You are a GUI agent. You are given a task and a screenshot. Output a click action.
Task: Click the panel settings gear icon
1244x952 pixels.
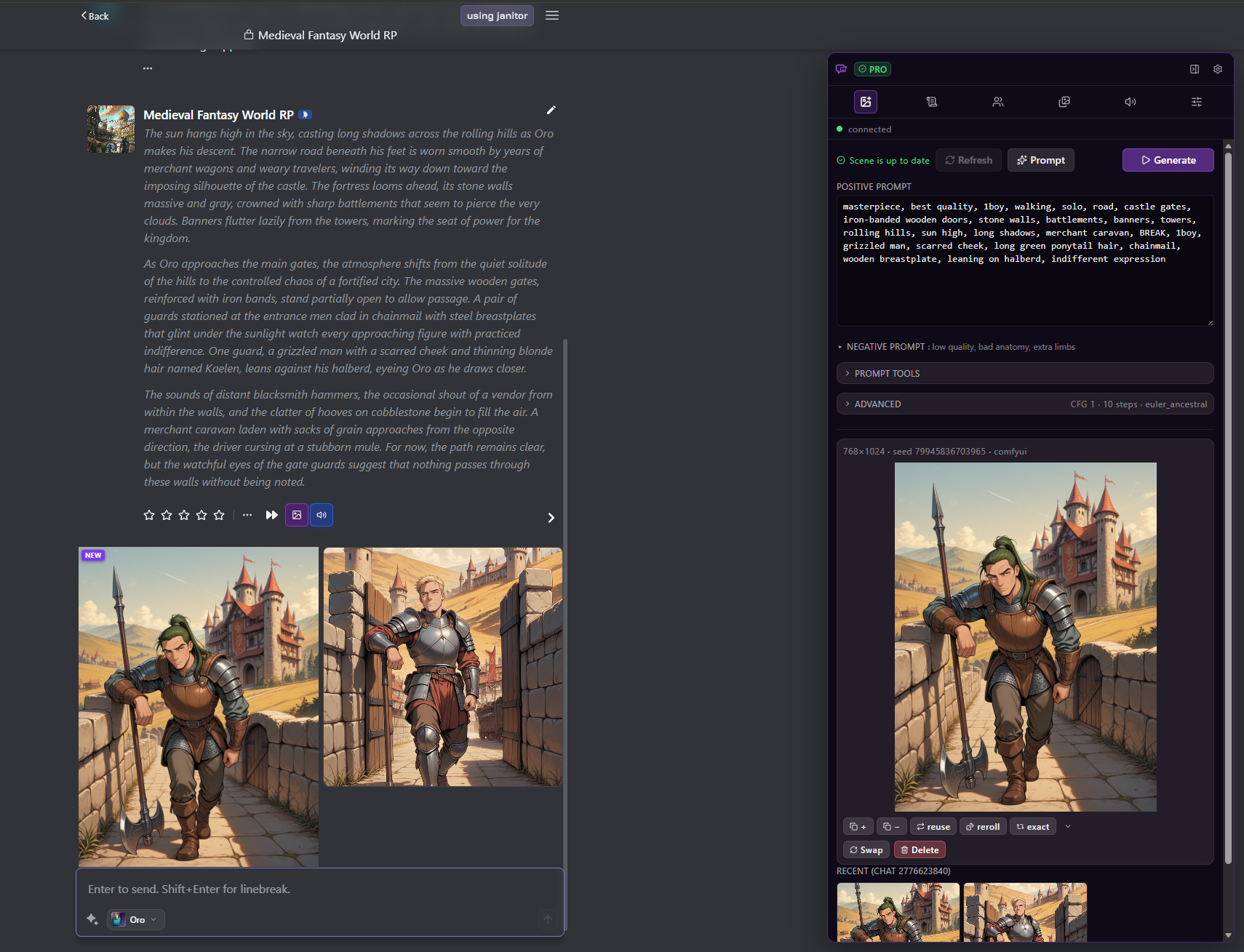pyautogui.click(x=1218, y=69)
